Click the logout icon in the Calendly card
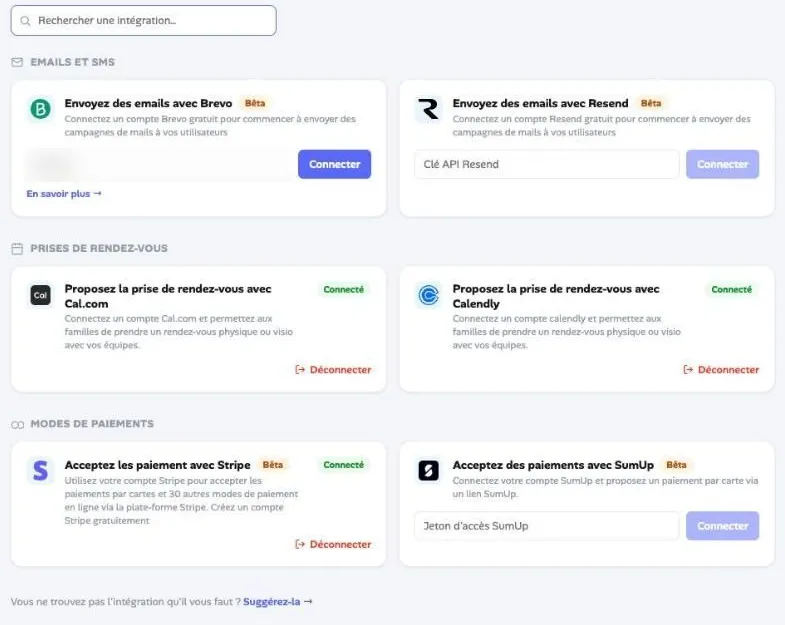 coord(688,370)
